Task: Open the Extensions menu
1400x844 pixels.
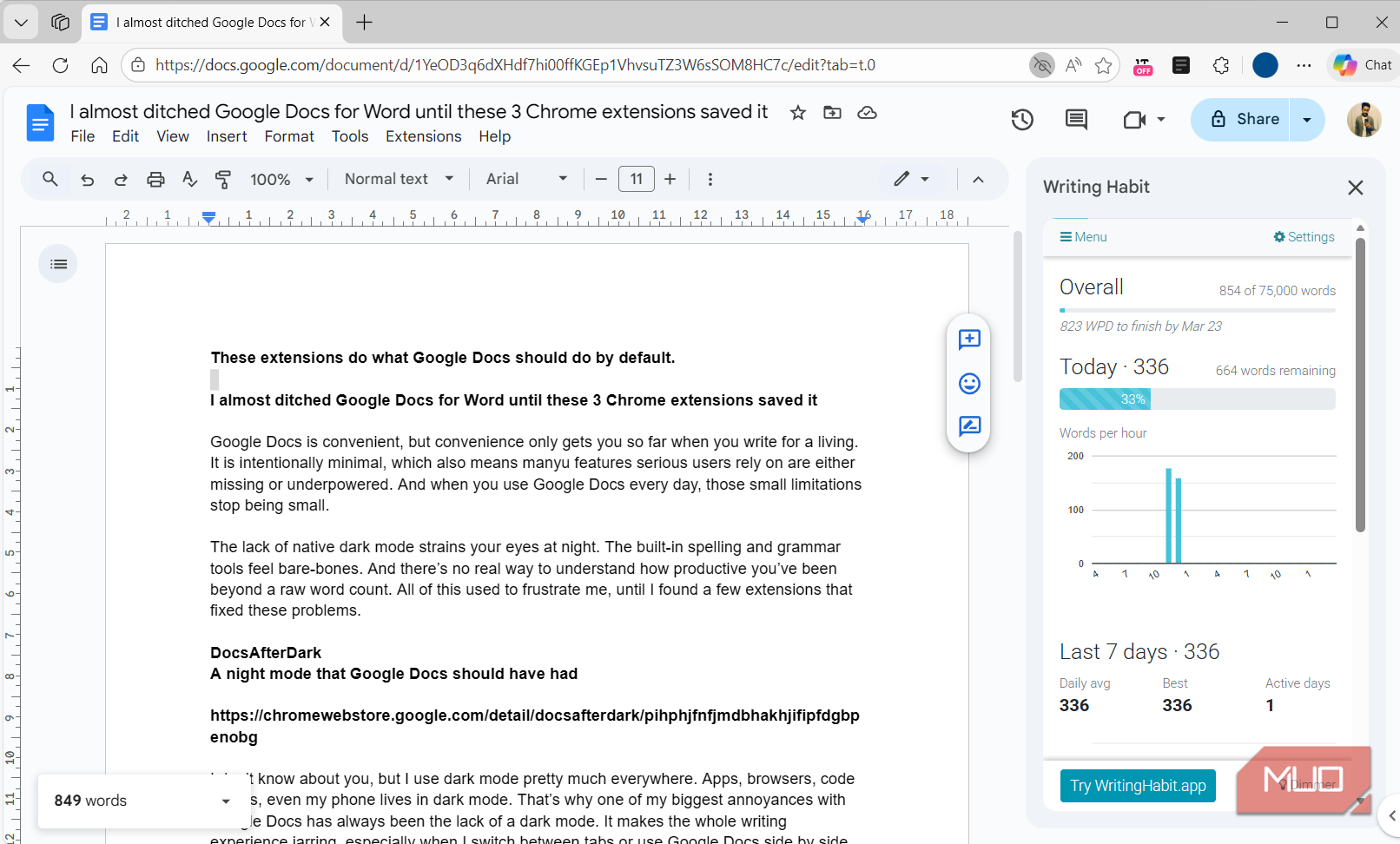Action: click(x=424, y=136)
